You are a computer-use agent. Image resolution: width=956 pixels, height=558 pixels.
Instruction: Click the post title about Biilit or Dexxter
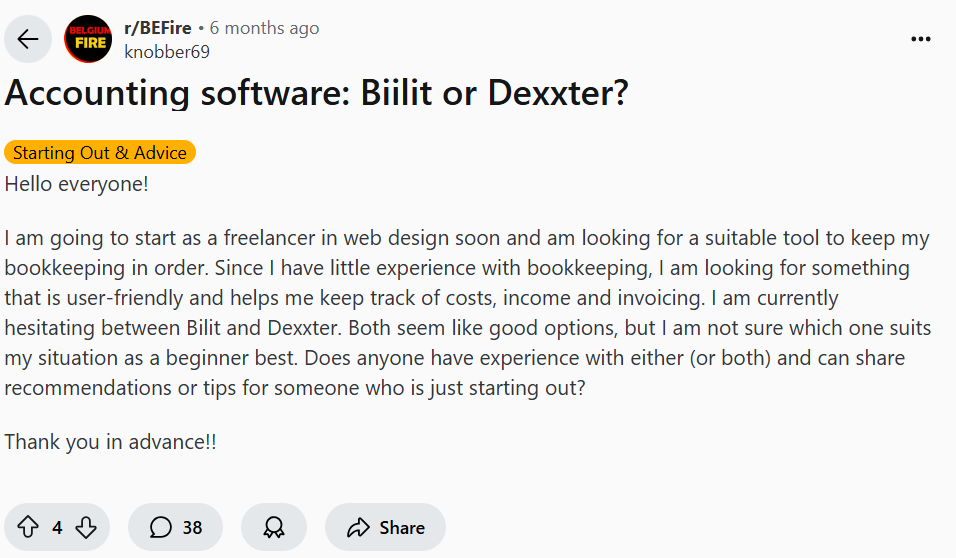pyautogui.click(x=316, y=93)
